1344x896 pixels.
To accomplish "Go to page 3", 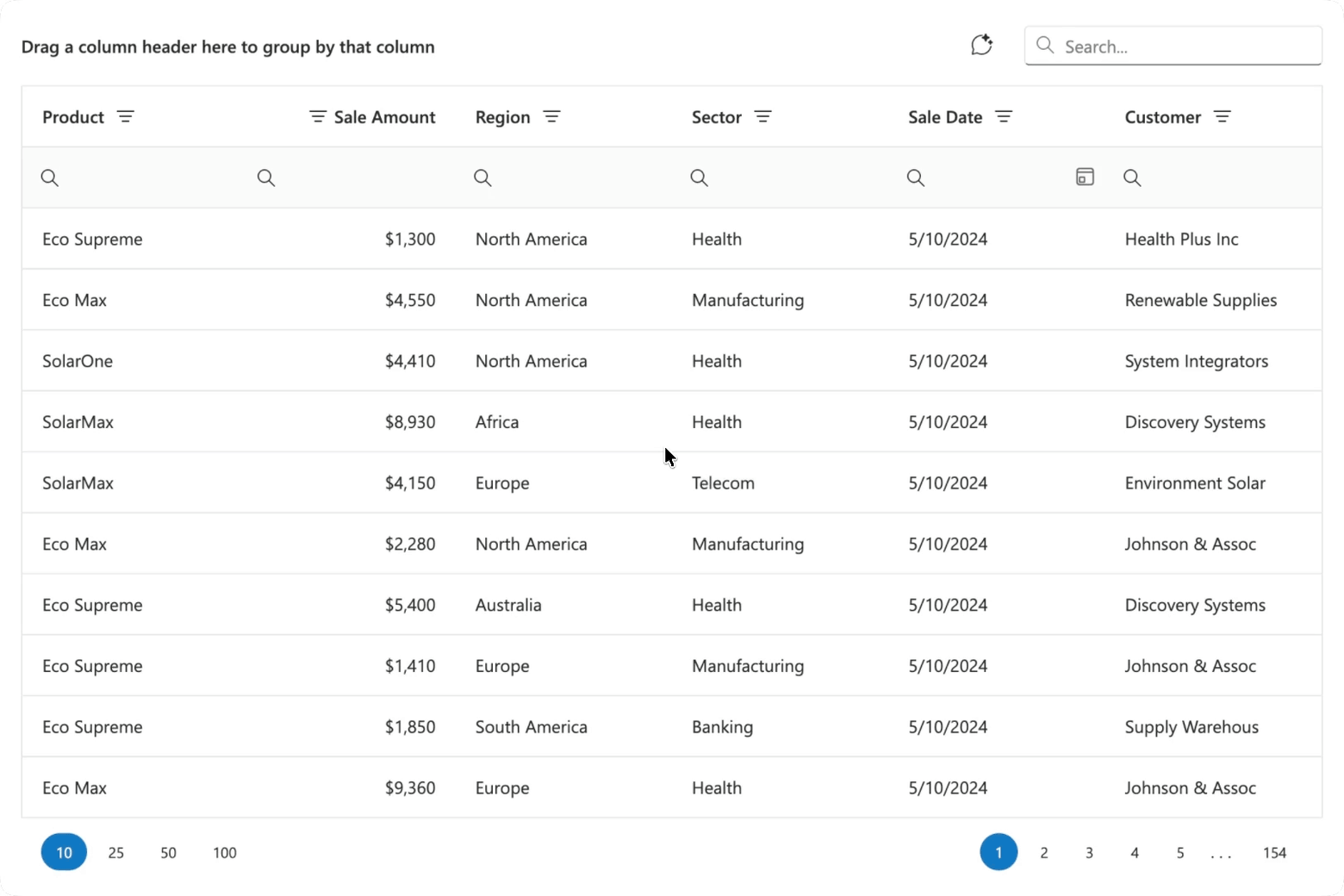I will [1089, 852].
